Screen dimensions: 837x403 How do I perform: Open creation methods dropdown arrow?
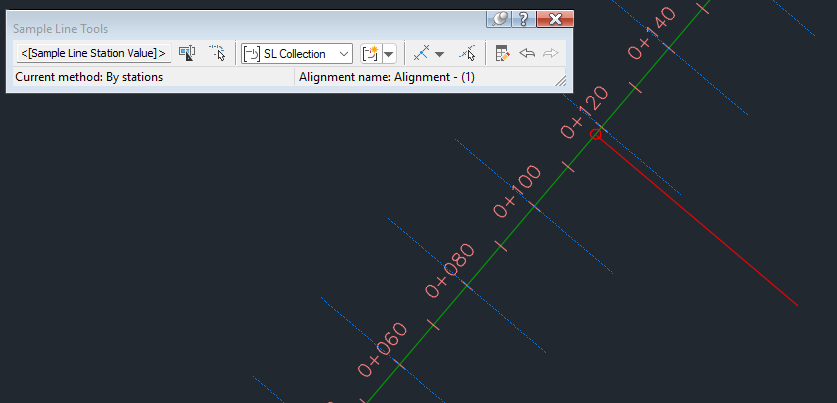440,54
